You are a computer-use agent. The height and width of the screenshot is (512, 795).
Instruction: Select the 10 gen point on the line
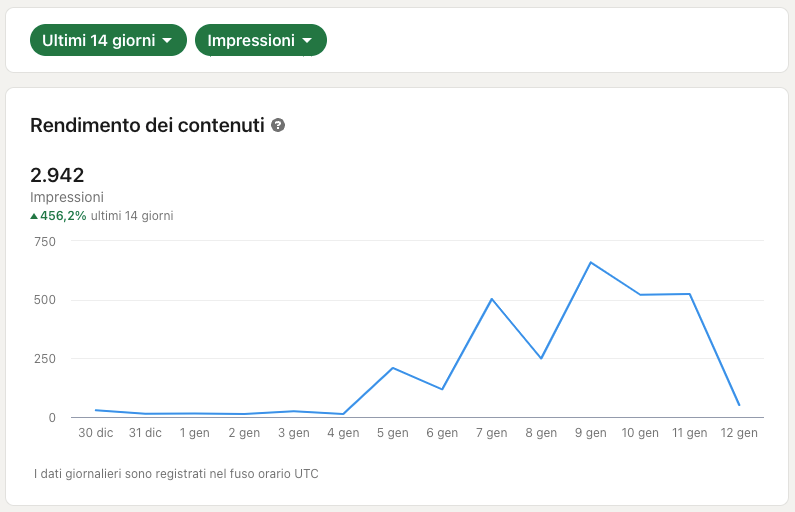pyautogui.click(x=640, y=295)
